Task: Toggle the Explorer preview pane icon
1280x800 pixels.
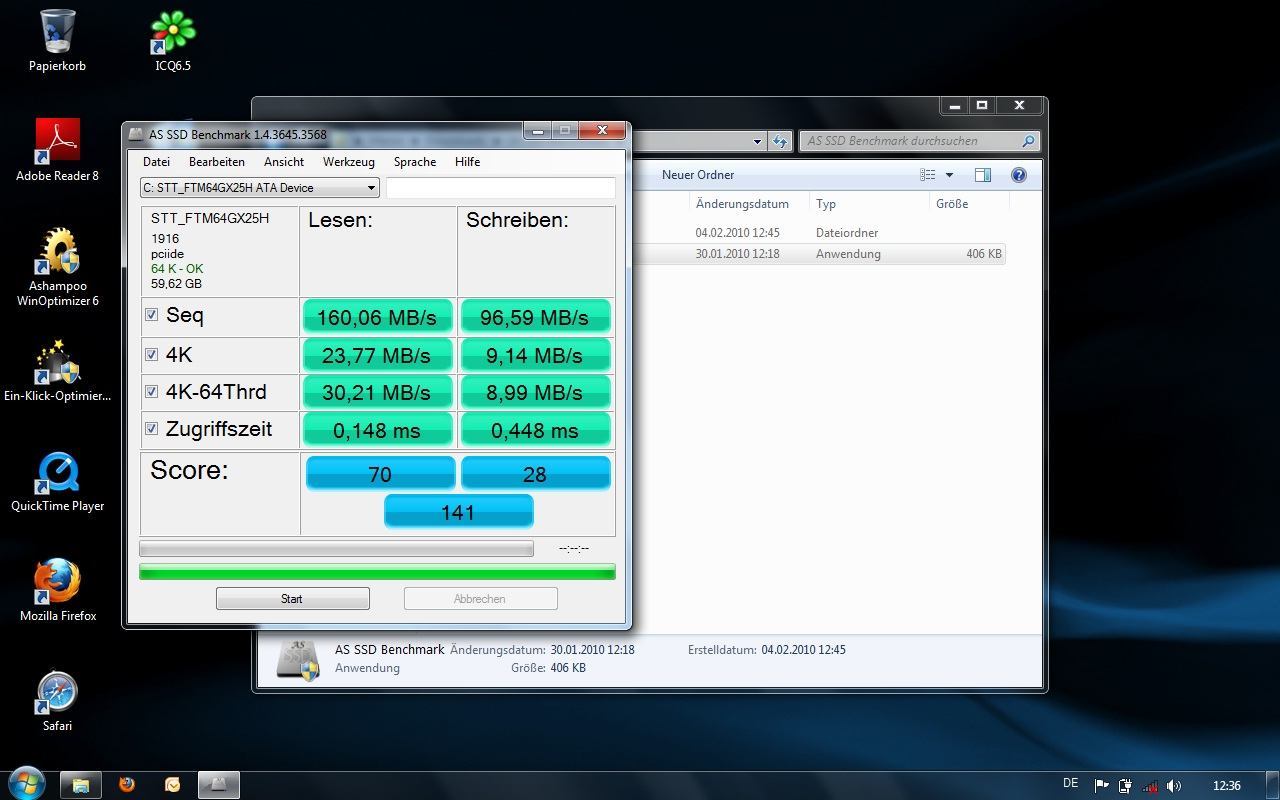Action: coord(983,175)
